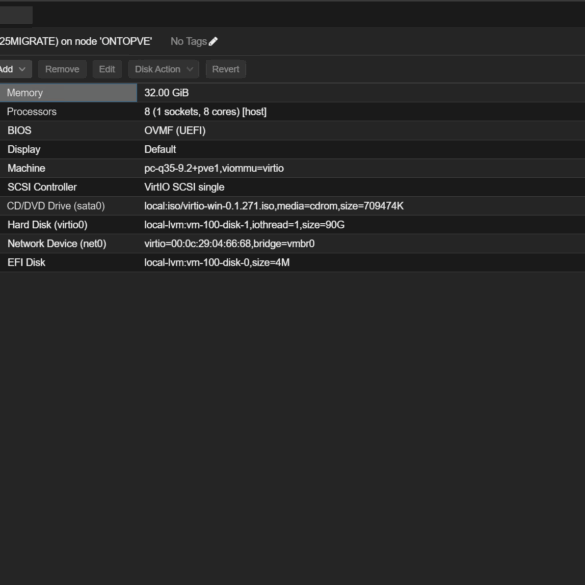Viewport: 585px width, 585px height.
Task: Click the 32.00 GiB memory value
Action: tap(166, 93)
